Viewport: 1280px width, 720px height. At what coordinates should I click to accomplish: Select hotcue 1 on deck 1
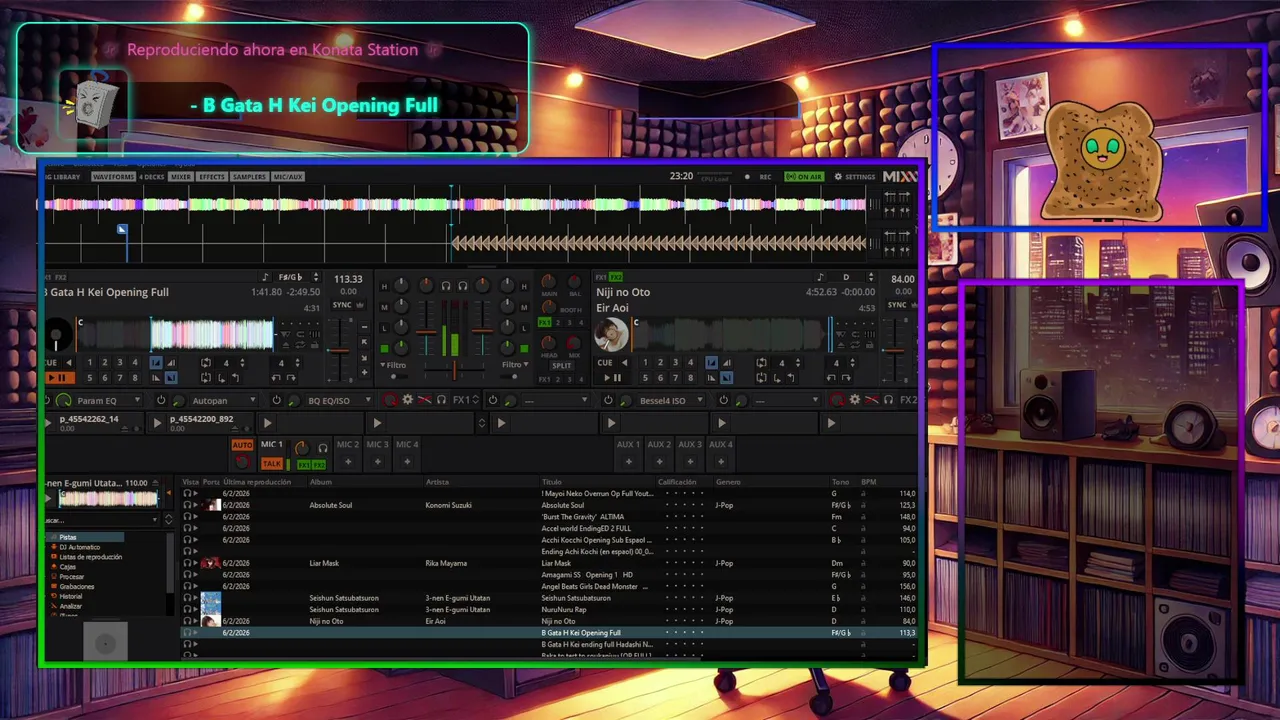[90, 362]
